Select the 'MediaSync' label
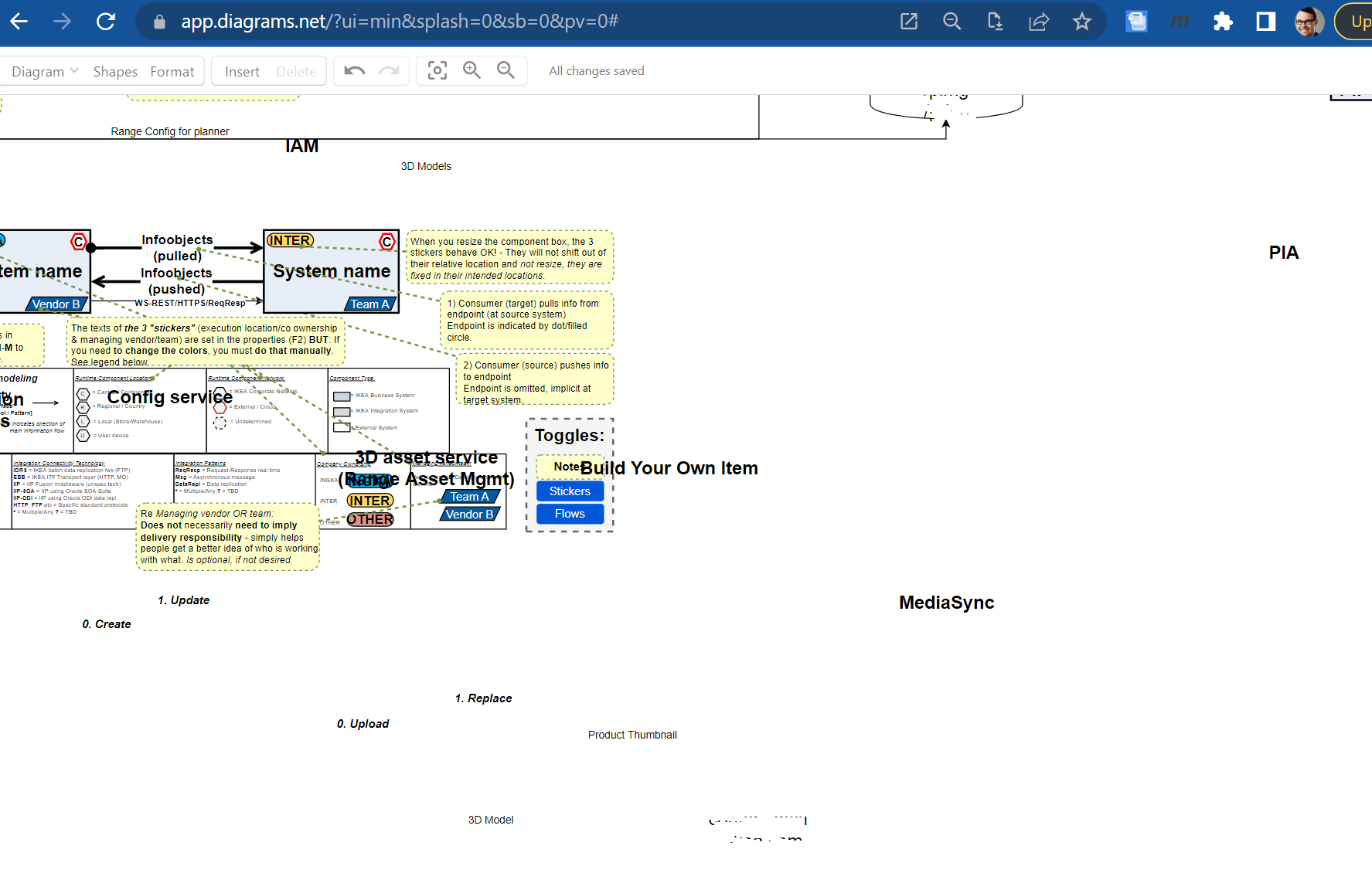Screen dimensions: 1372x890 coord(947,603)
